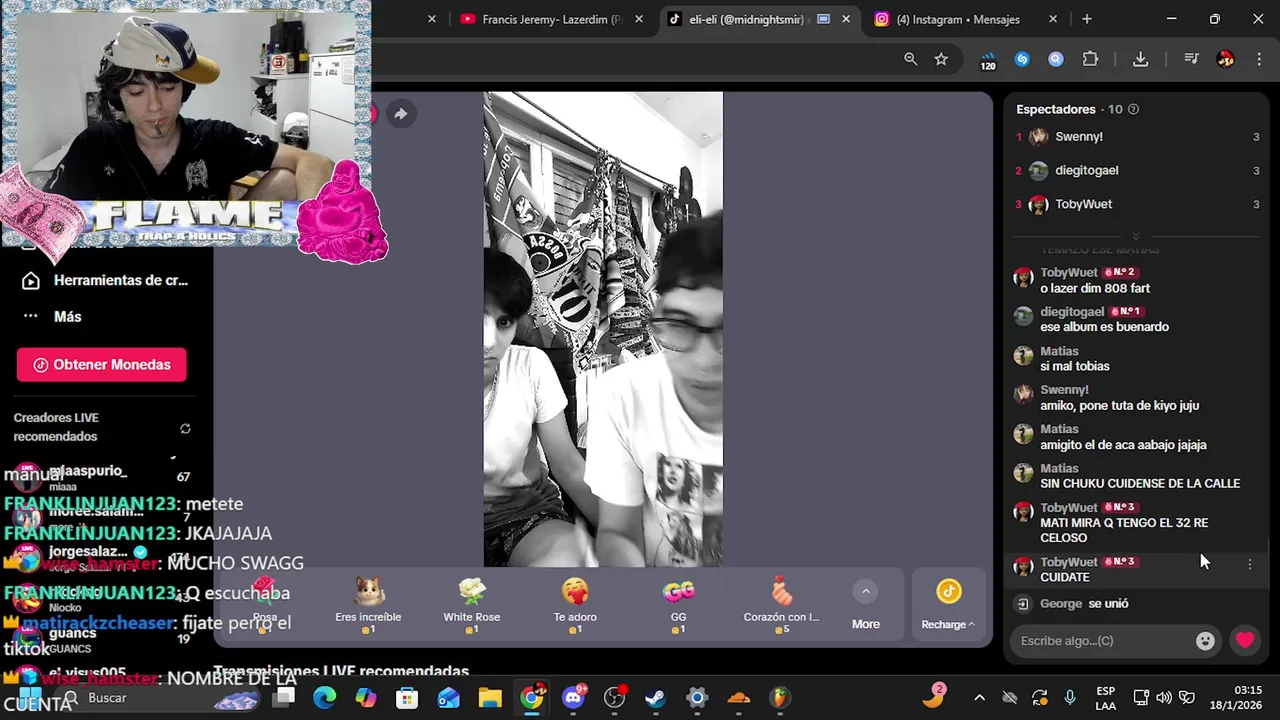This screenshot has width=1280, height=720.
Task: Send a like with the heart button
Action: 1244,641
